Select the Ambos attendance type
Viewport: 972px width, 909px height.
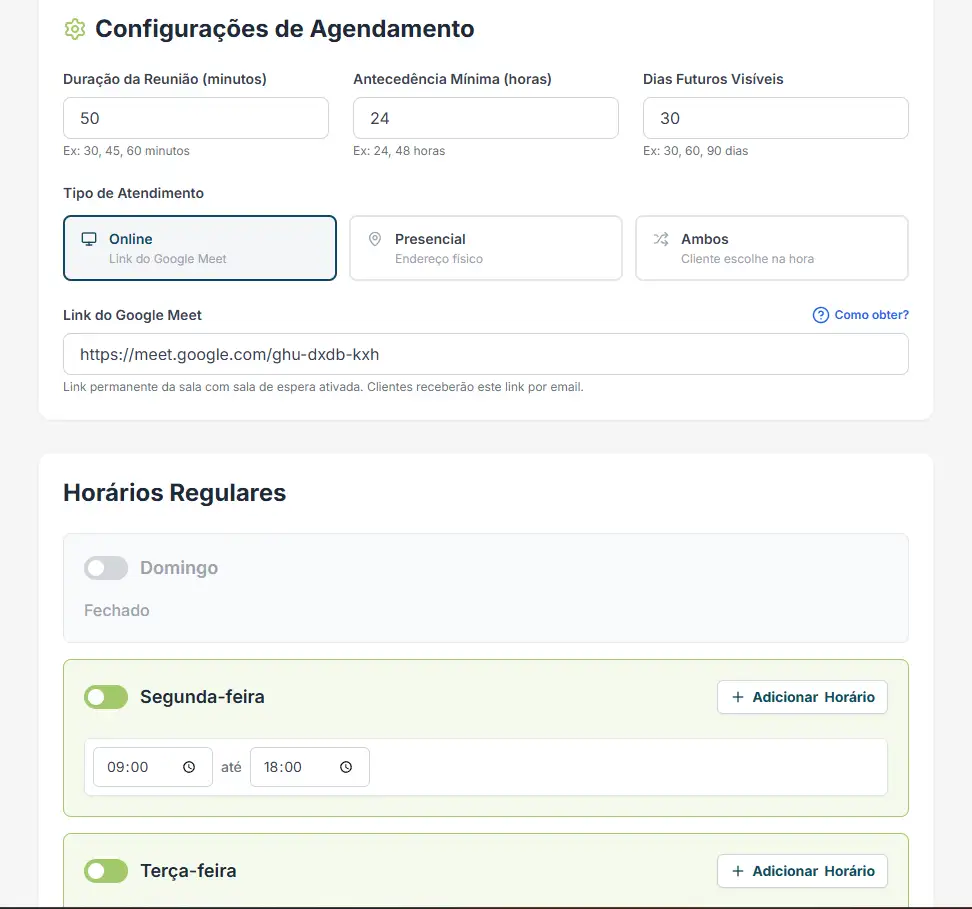(x=771, y=248)
